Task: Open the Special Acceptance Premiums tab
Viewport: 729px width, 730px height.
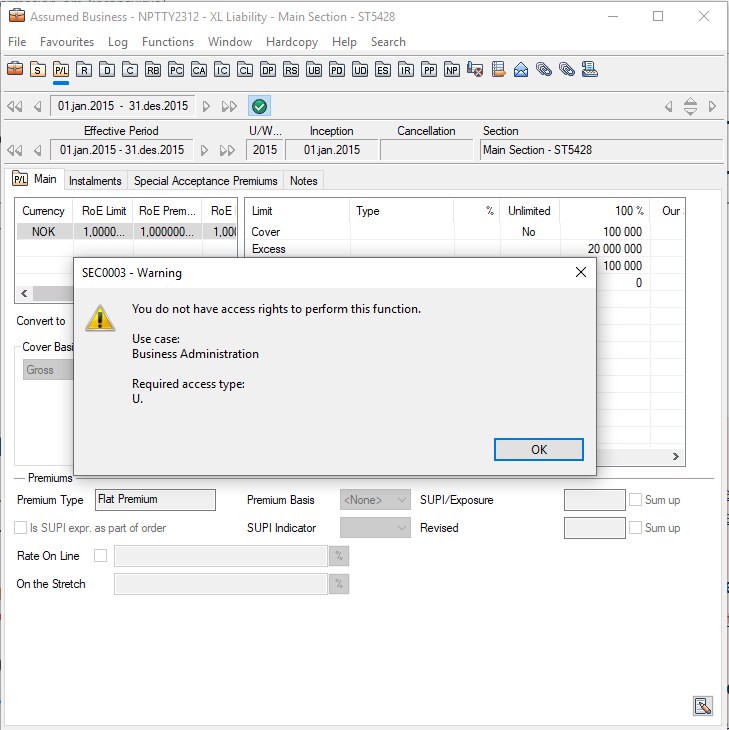Action: pos(205,181)
